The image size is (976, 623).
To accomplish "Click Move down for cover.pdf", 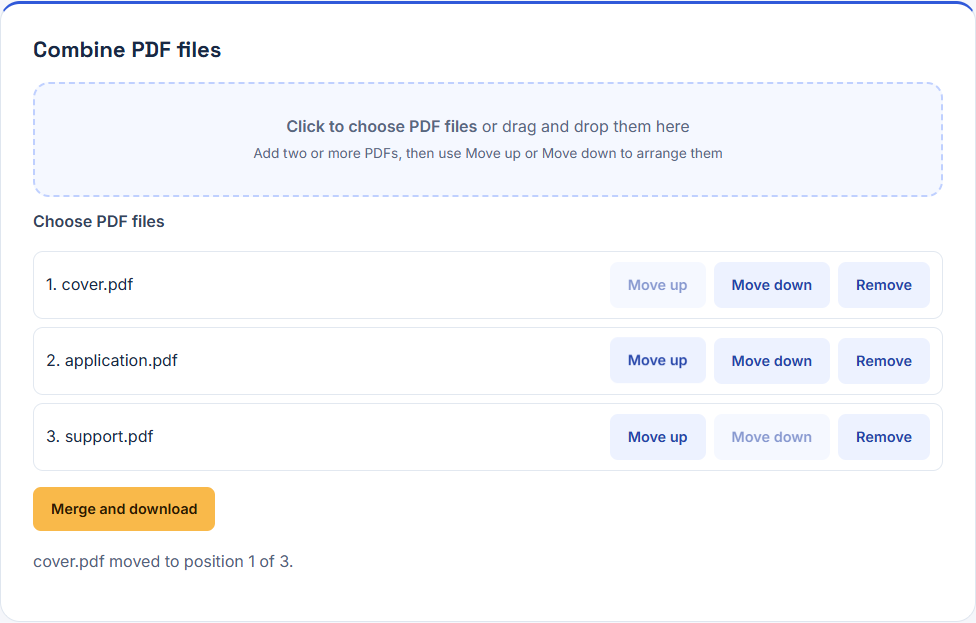I will coord(771,285).
